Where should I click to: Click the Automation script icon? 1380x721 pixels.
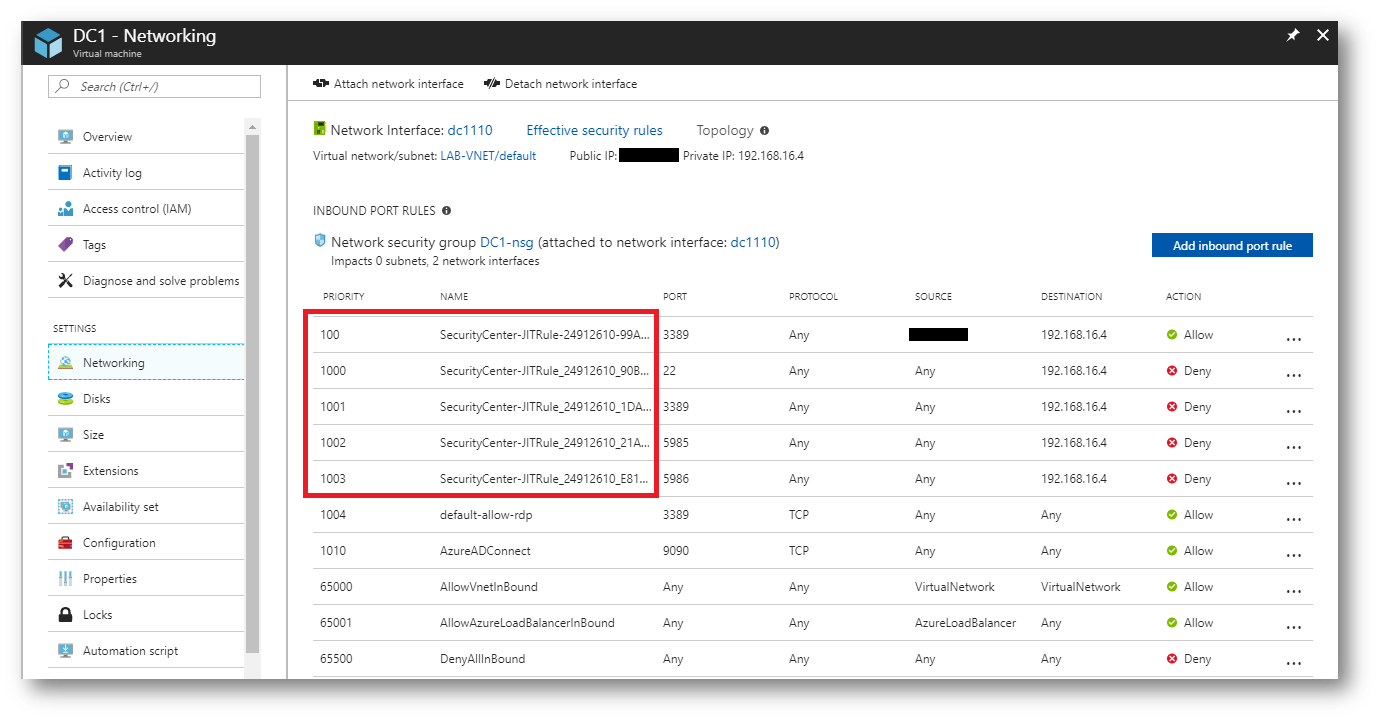tap(65, 651)
